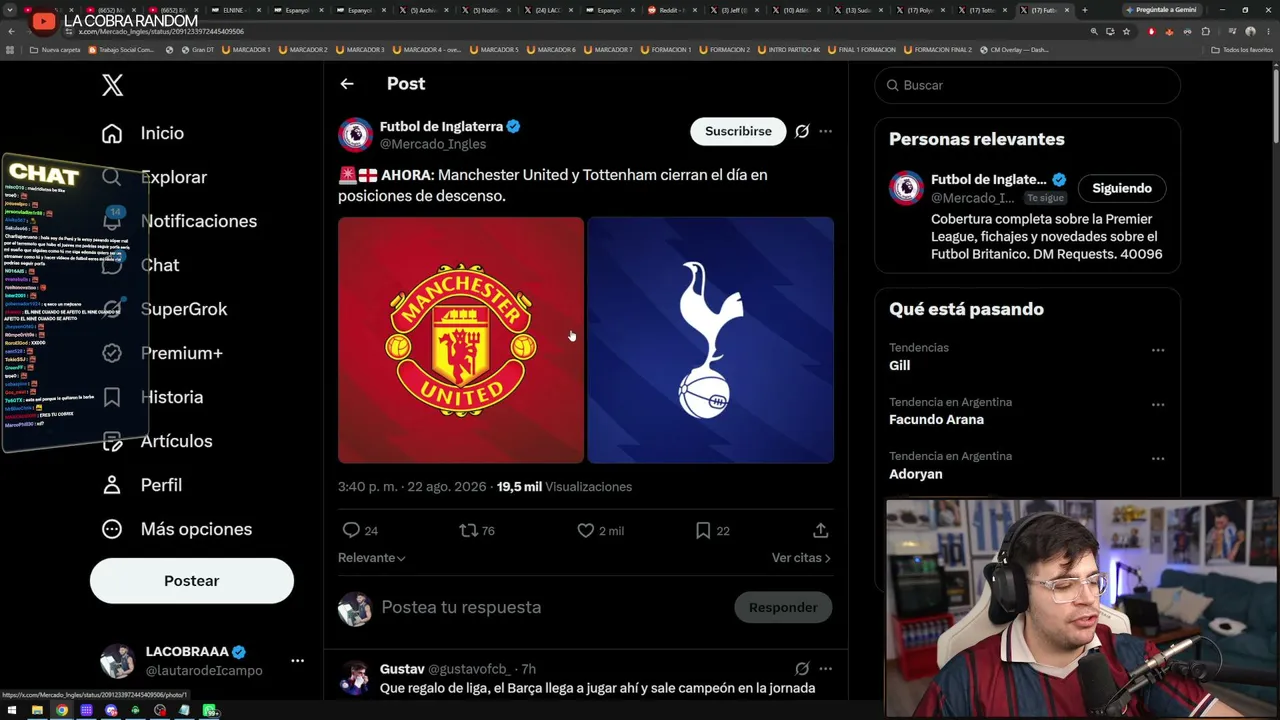Open Chat in the left navigation

click(x=141, y=265)
